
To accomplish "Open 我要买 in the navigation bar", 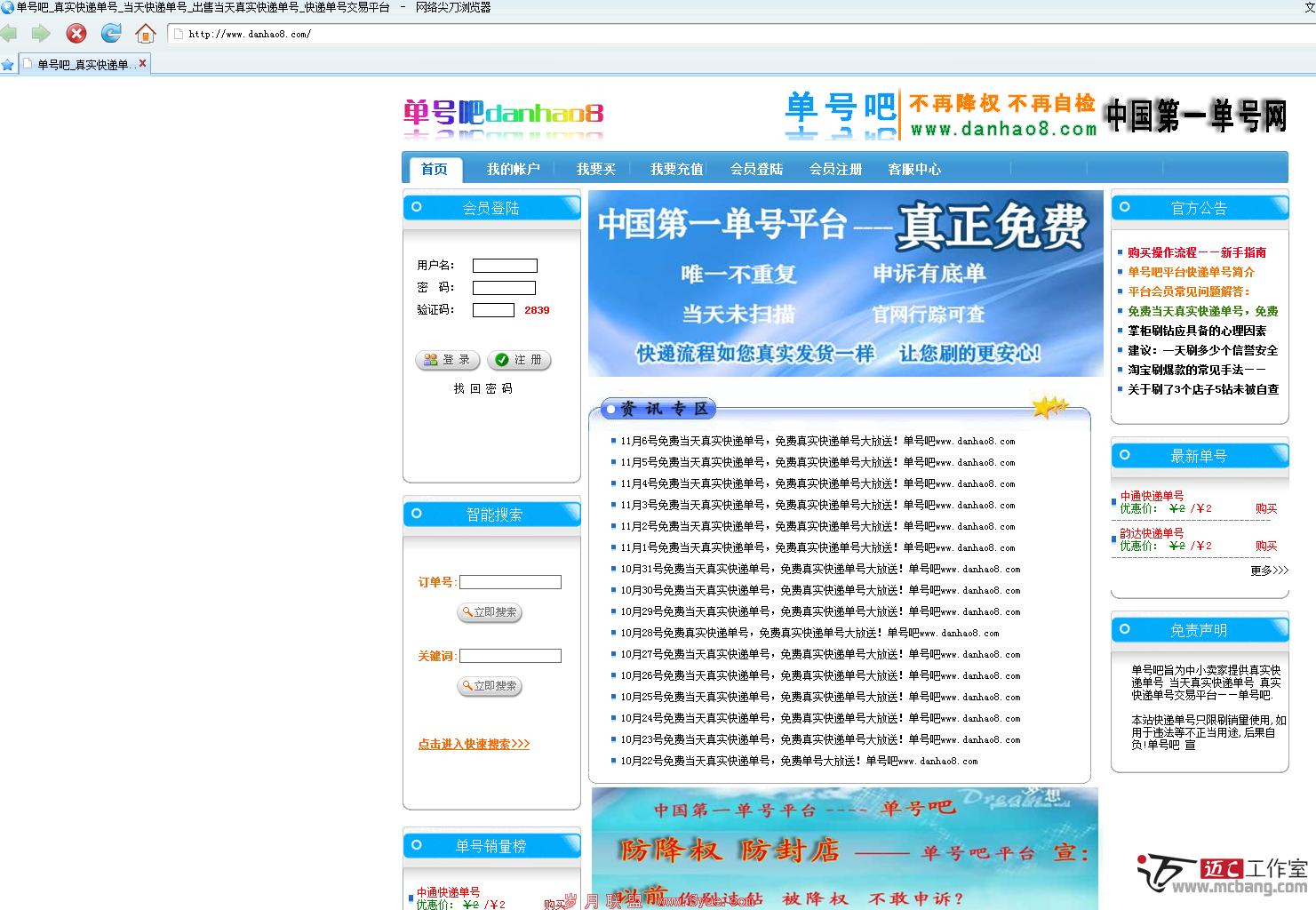I will point(595,169).
